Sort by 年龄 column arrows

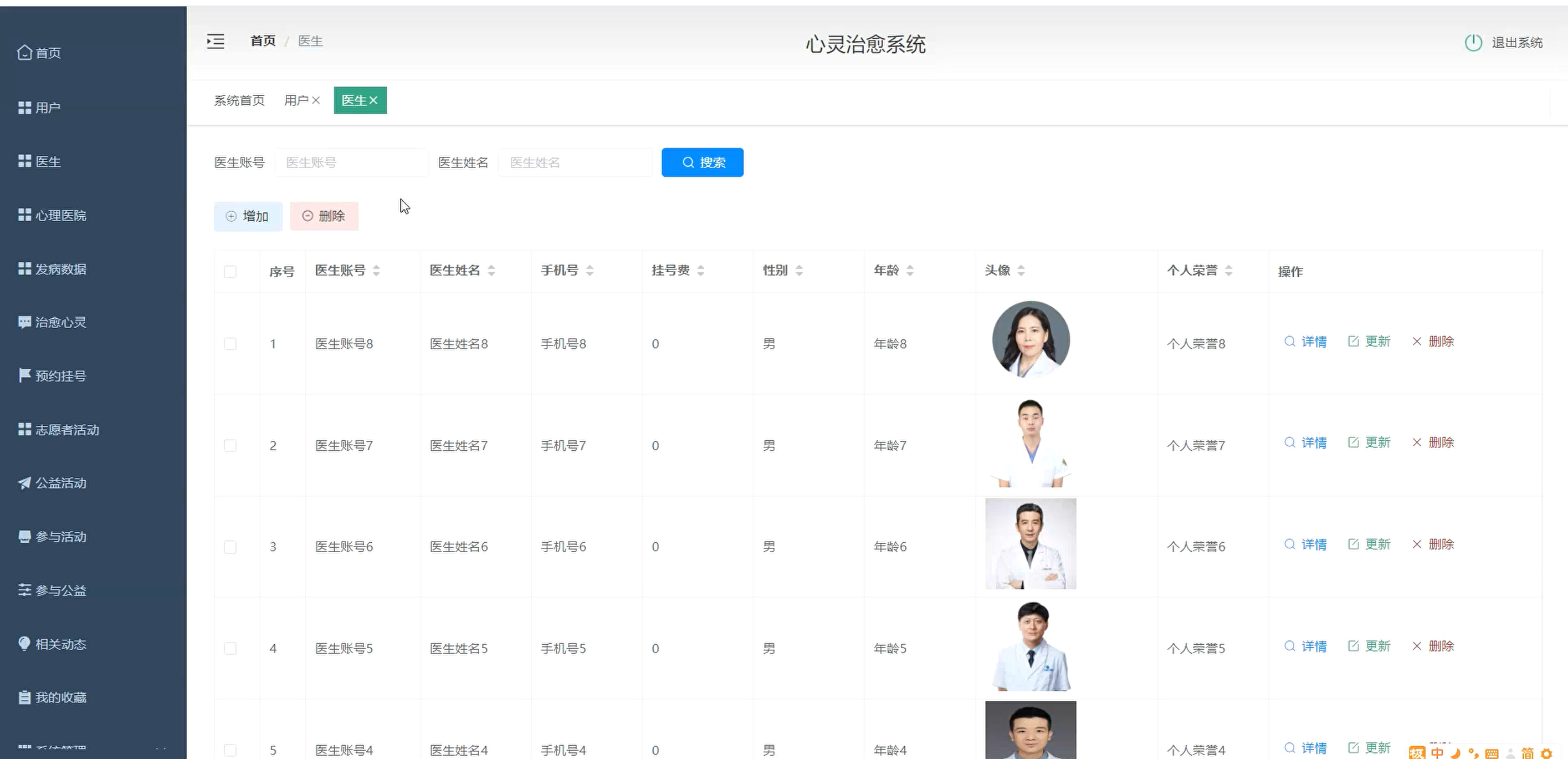pyautogui.click(x=910, y=271)
